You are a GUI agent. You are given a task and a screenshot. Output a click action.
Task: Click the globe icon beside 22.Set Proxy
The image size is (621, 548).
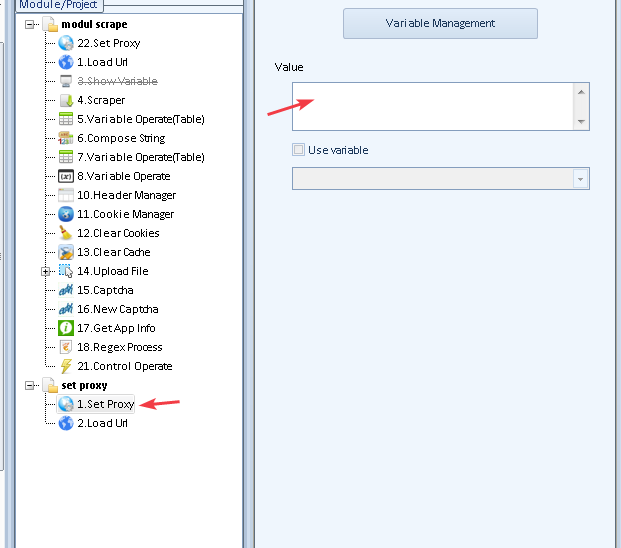pos(66,43)
